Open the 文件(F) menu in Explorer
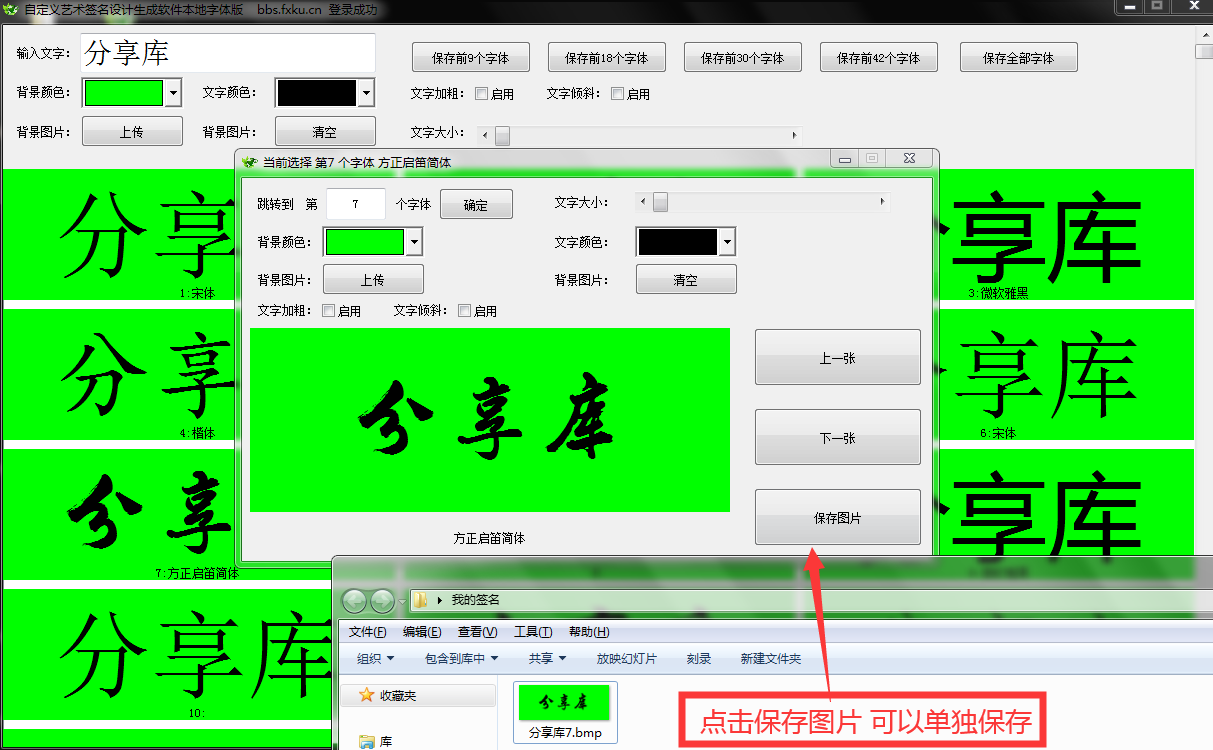Screen dimensions: 1213x750 click(x=367, y=632)
